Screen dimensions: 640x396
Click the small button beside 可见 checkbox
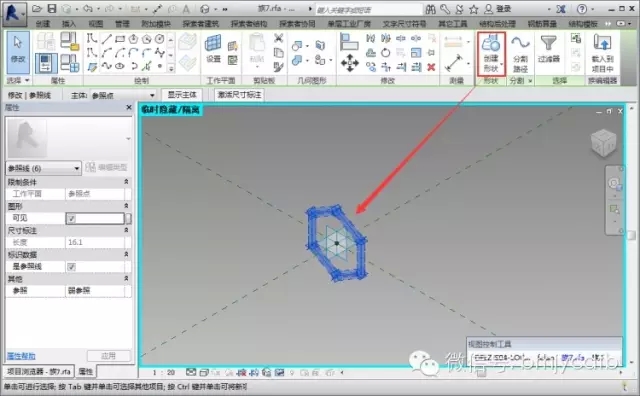128,218
